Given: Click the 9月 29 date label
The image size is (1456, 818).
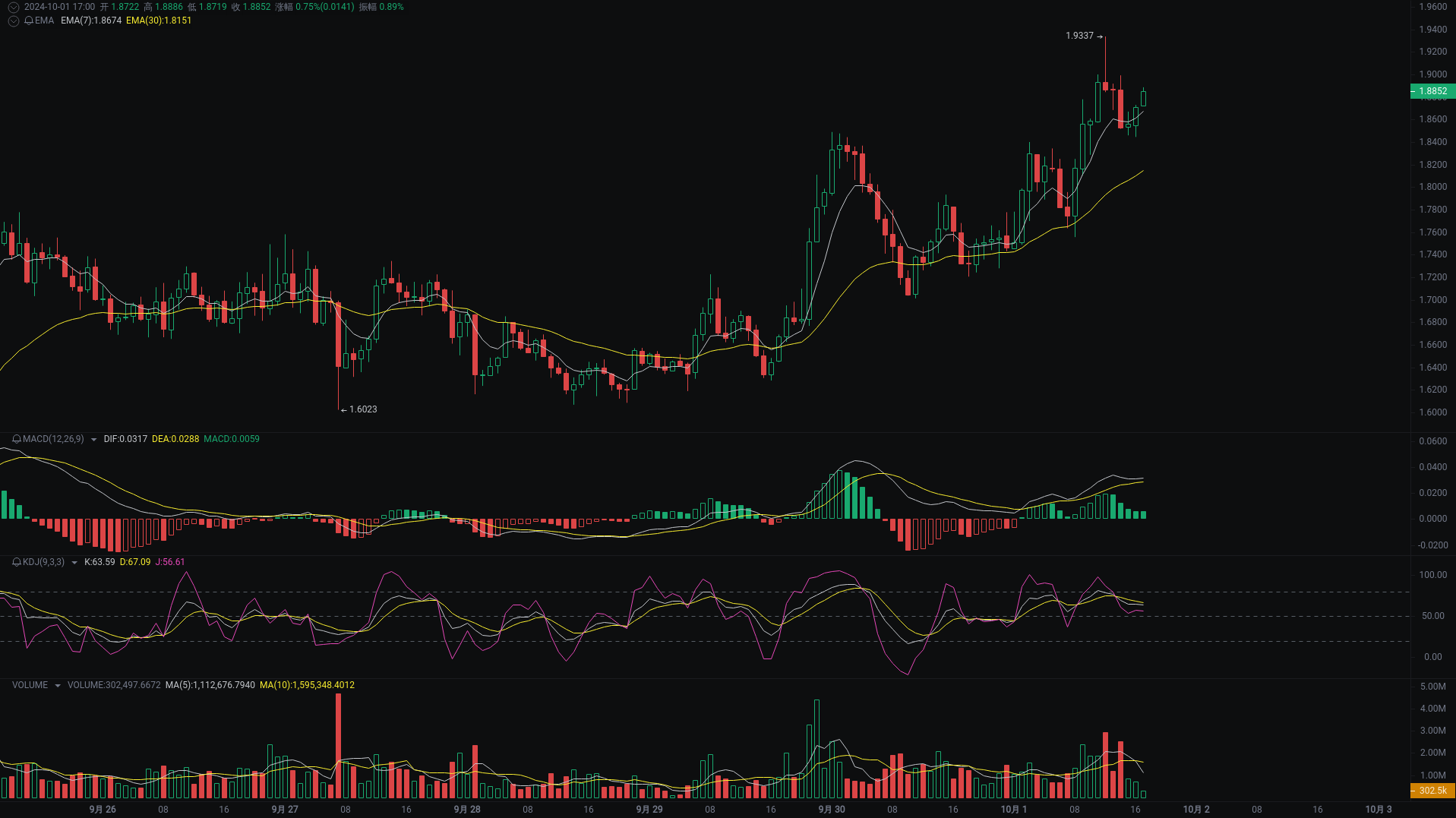Looking at the screenshot, I should tap(649, 810).
